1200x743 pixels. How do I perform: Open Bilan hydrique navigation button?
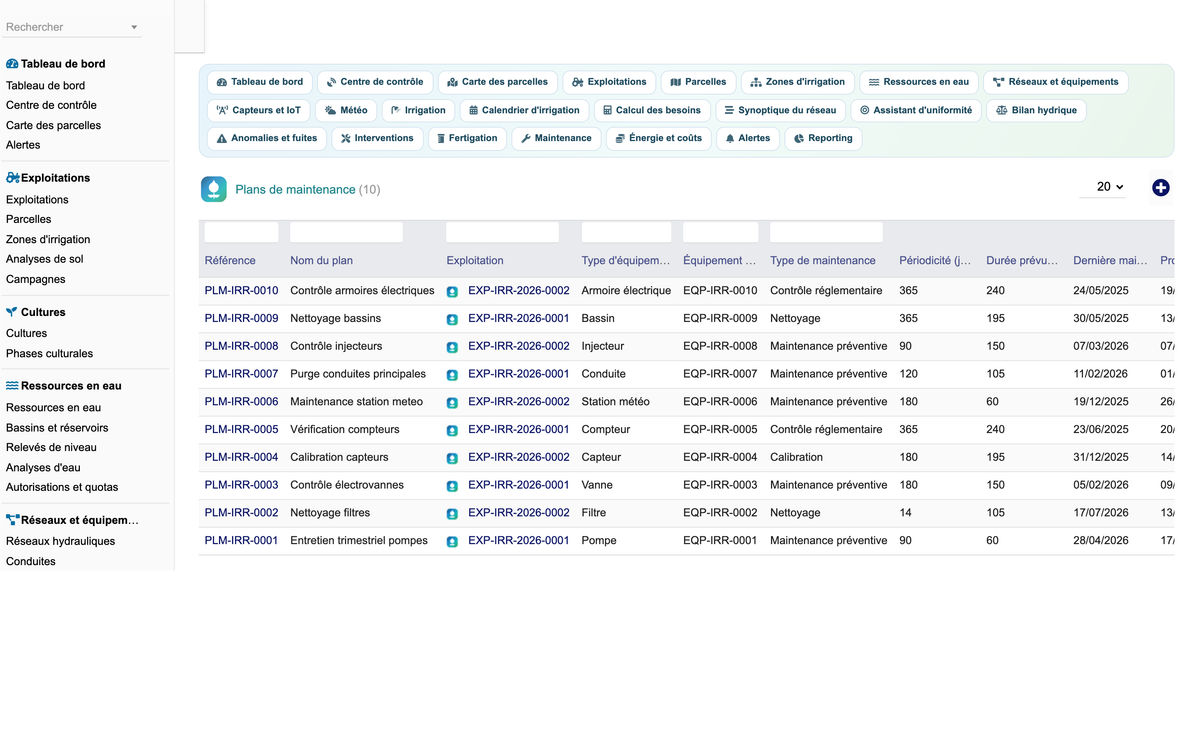[x=1035, y=110]
